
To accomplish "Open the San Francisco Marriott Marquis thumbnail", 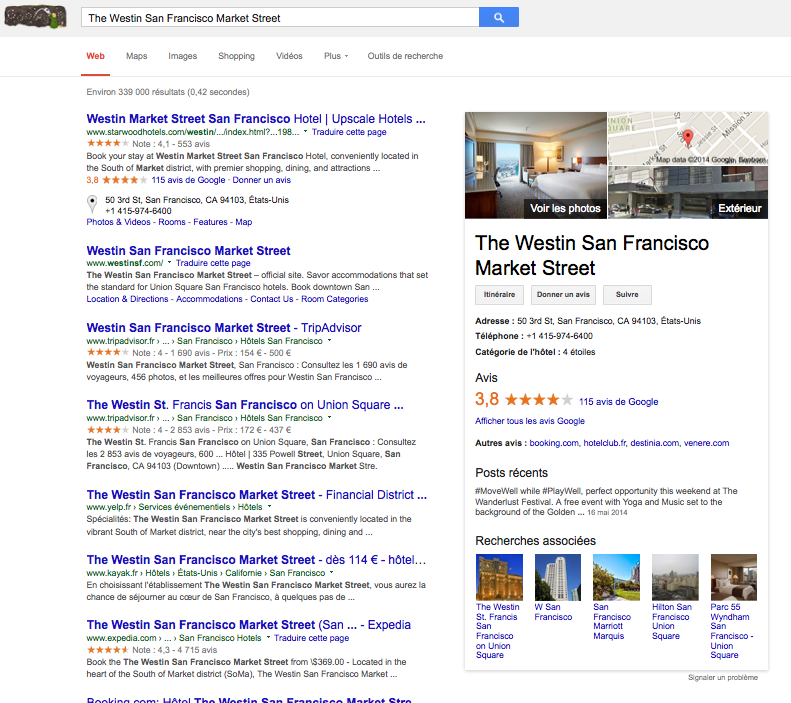I will tap(616, 577).
